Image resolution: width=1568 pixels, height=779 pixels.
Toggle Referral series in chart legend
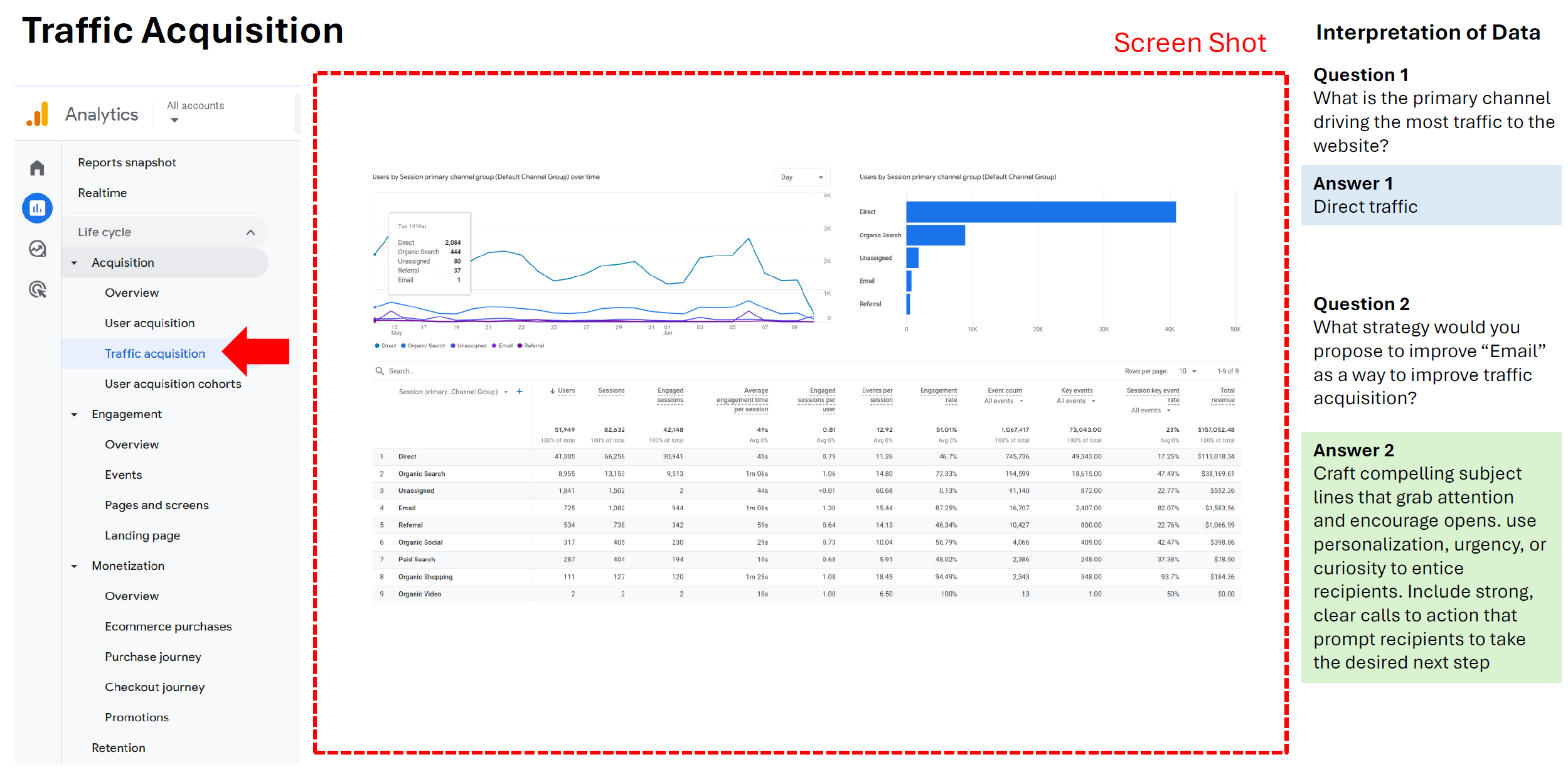[530, 346]
